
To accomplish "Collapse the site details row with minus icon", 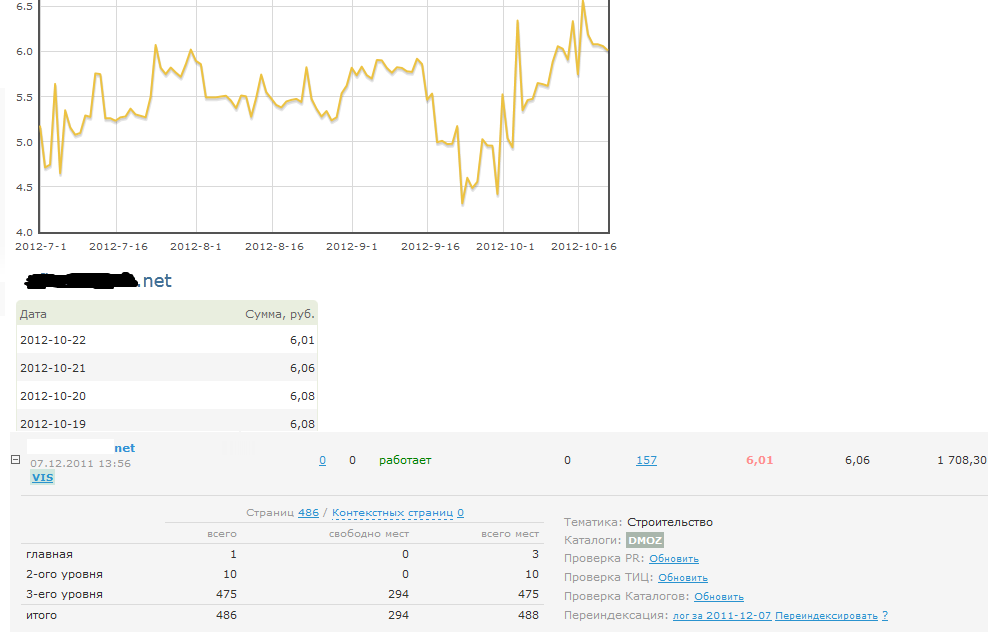I will [15, 460].
